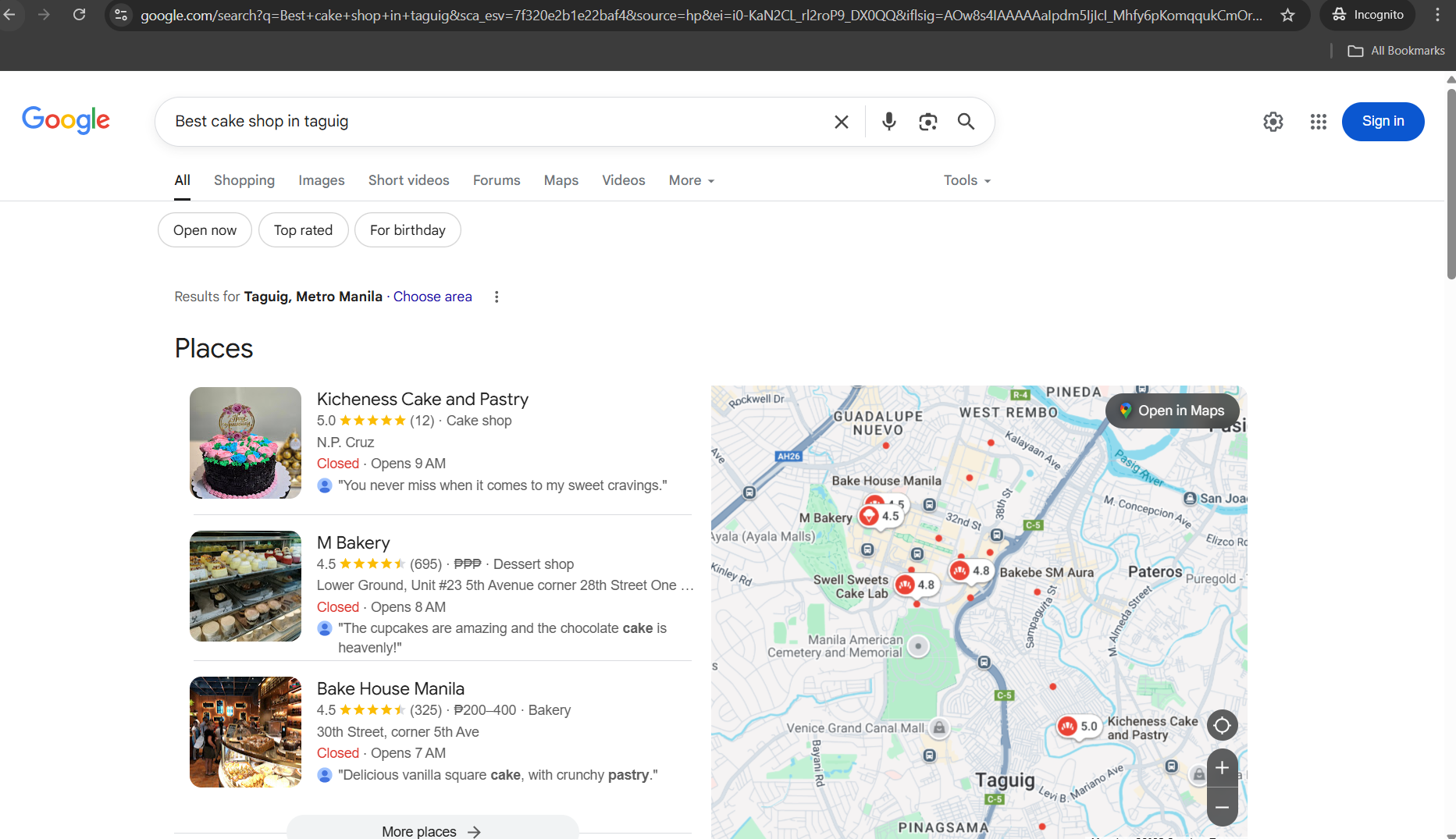The image size is (1456, 839).
Task: Open Kicheness Cake and Pastry listing
Action: coord(422,399)
